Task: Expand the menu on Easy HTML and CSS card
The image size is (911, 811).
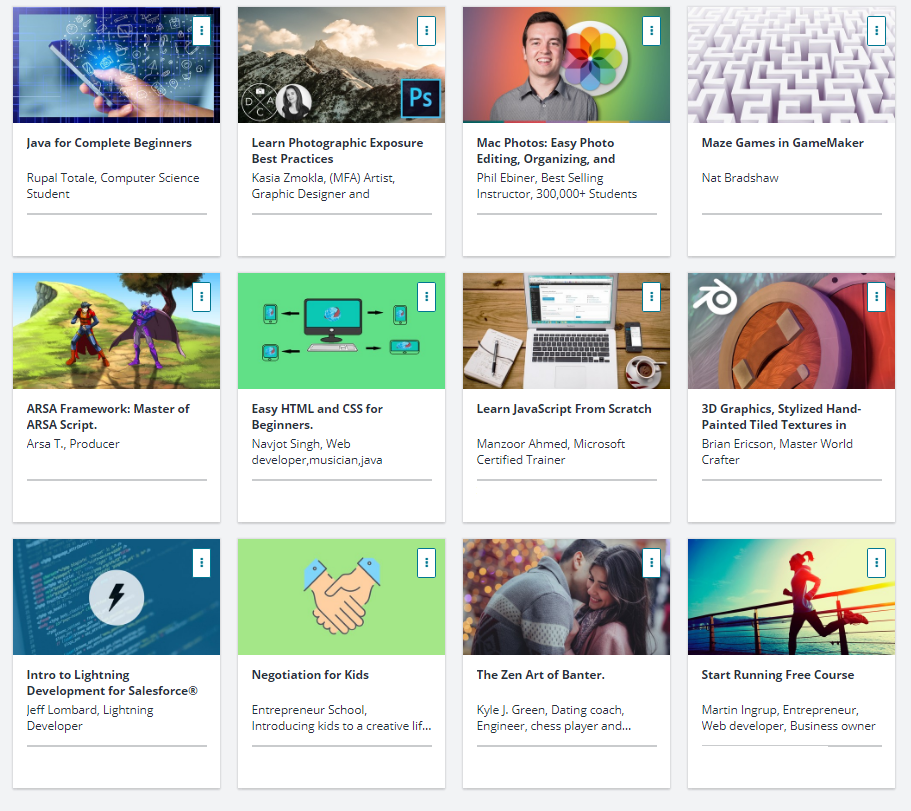Action: pos(426,296)
